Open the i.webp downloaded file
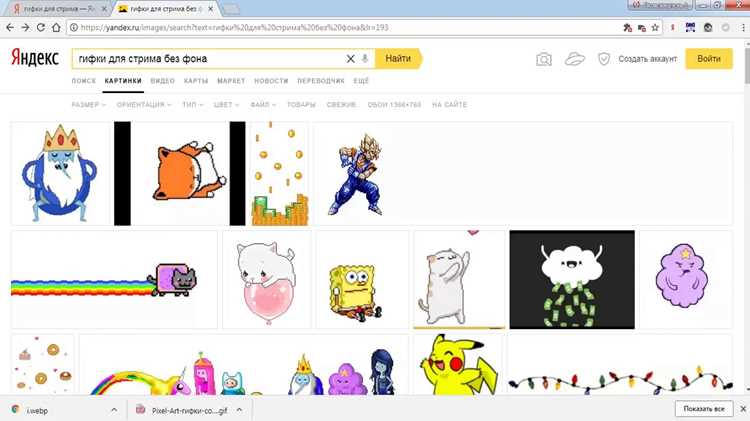Screen dimensions: 750x421 [37, 410]
